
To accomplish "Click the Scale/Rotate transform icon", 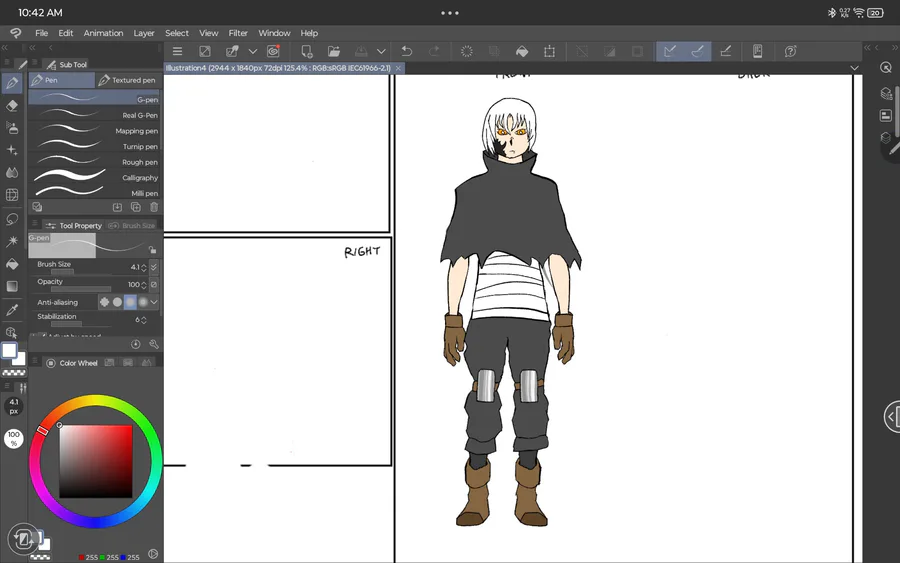I will (549, 52).
